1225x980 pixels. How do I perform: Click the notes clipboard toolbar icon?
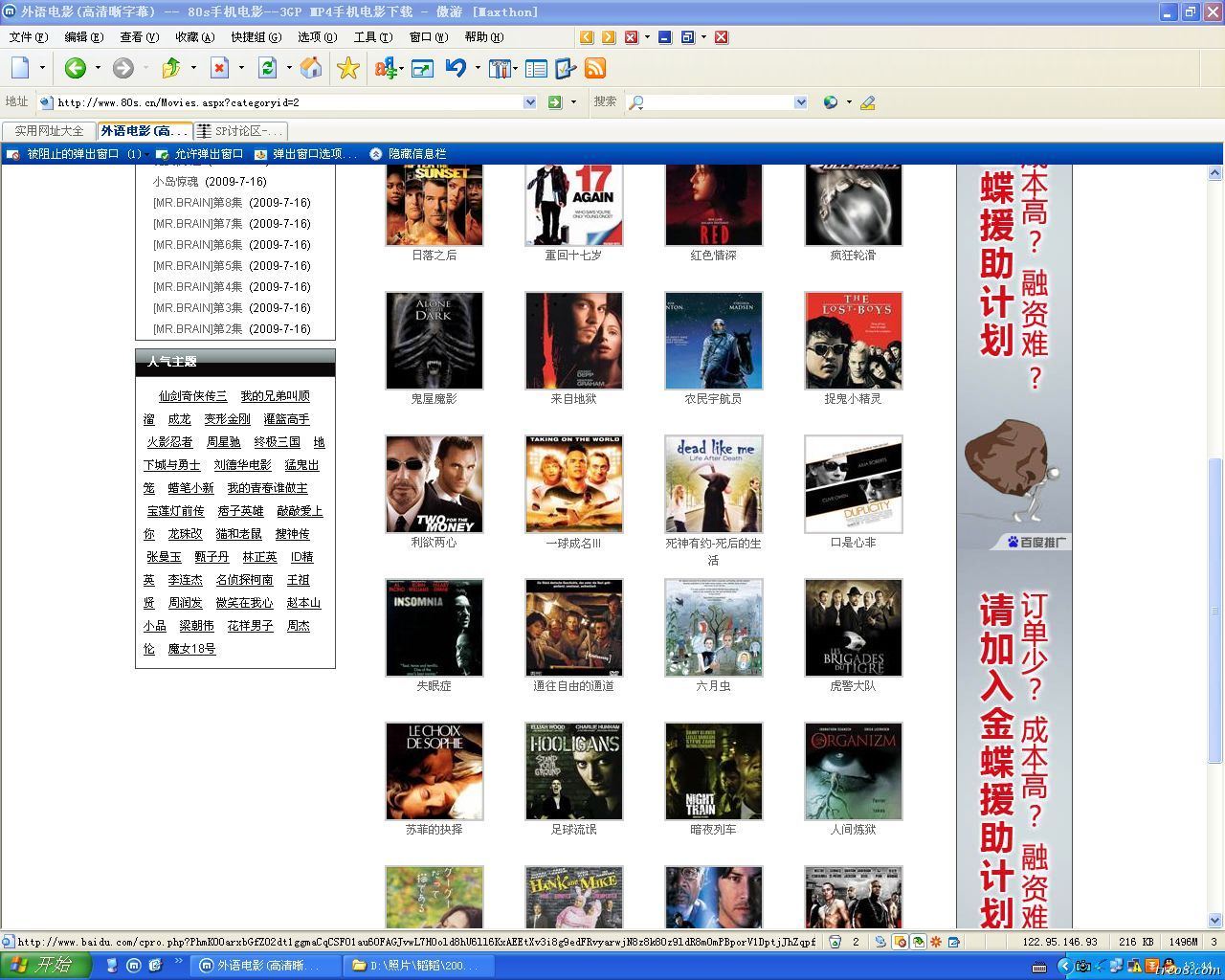tap(566, 68)
